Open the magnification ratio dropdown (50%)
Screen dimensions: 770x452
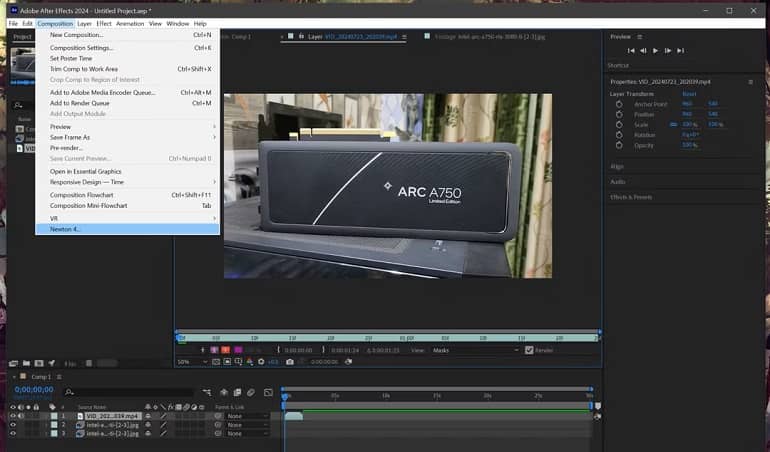click(192, 362)
